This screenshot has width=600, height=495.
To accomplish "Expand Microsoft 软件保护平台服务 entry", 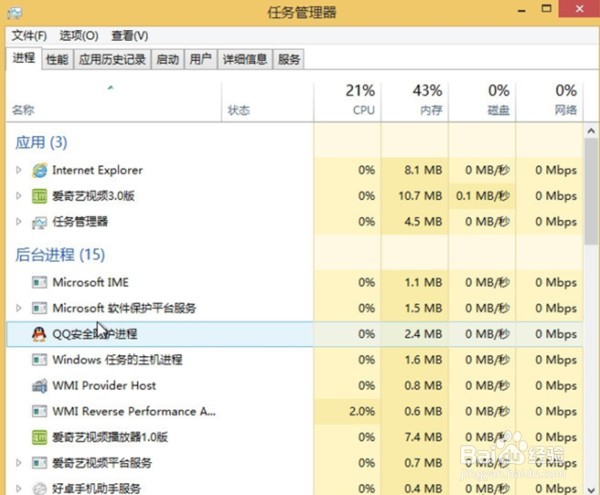I will tap(18, 308).
